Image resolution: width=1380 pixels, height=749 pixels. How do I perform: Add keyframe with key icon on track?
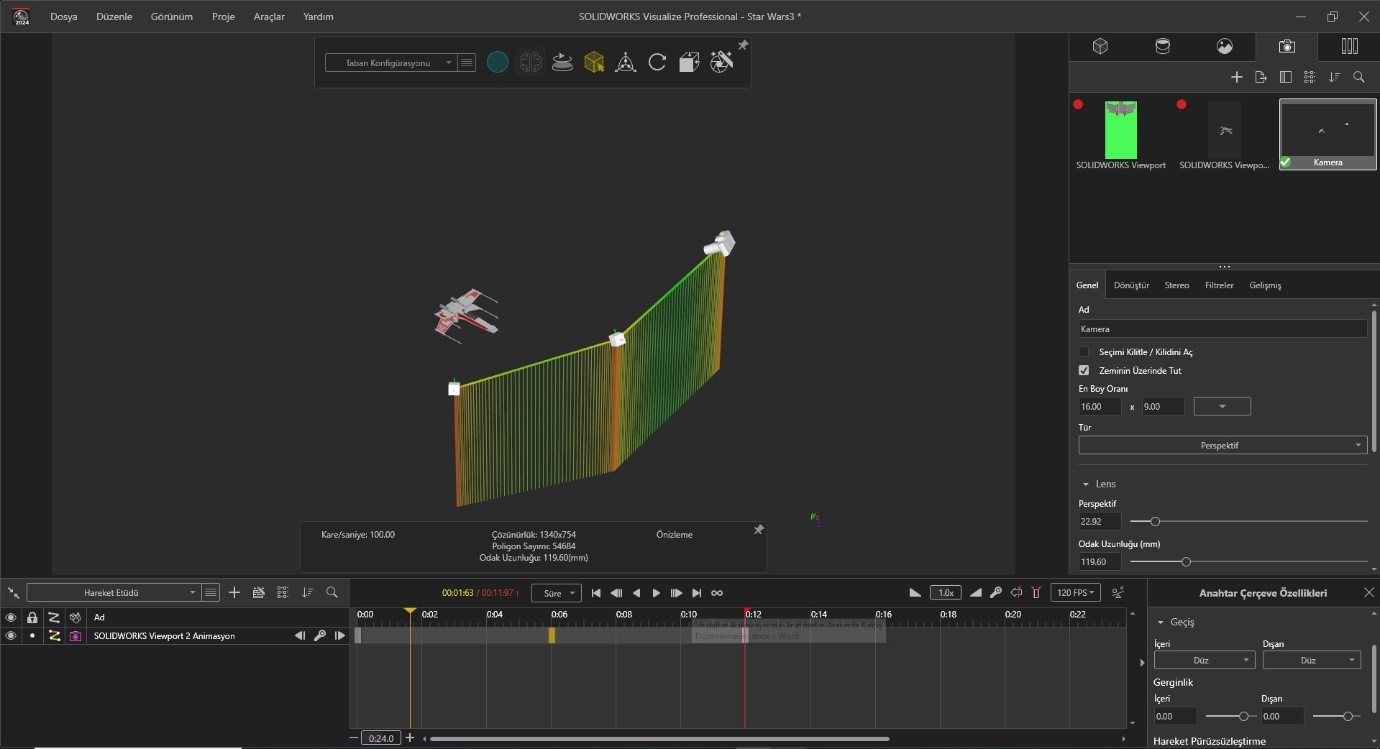[x=320, y=636]
